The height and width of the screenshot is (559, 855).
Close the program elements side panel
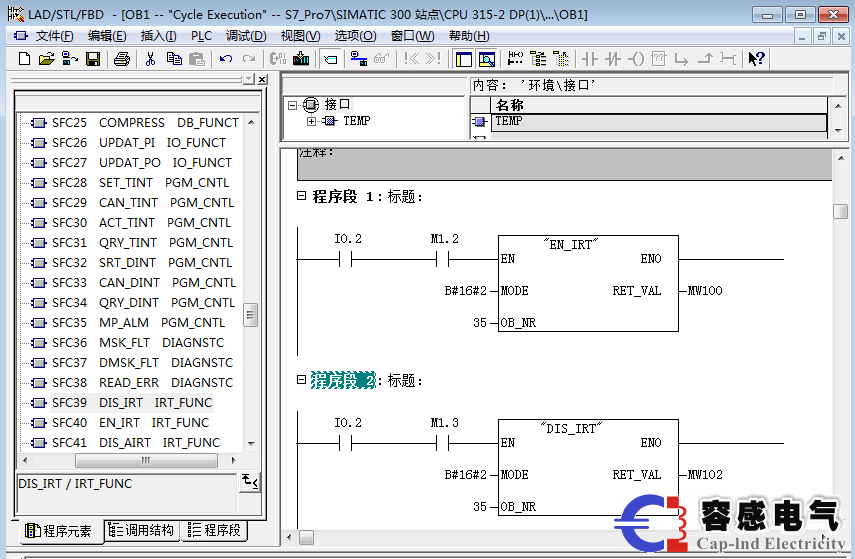tap(262, 80)
